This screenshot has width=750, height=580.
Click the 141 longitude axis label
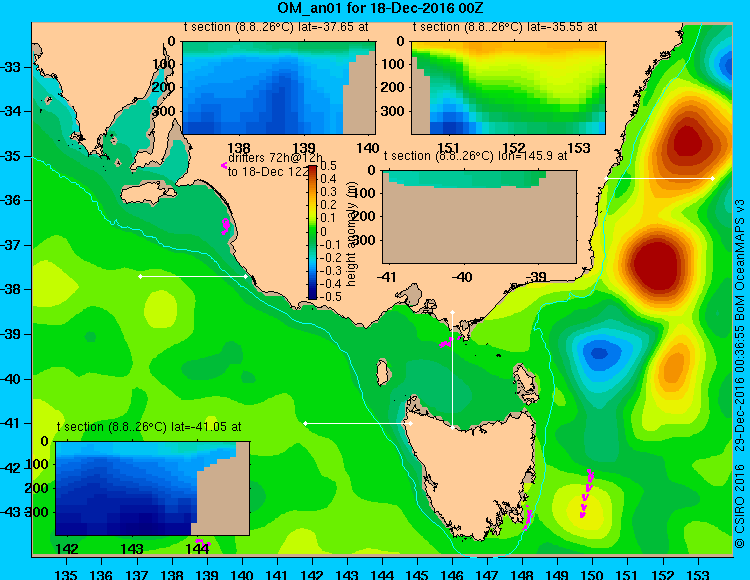coord(277,574)
